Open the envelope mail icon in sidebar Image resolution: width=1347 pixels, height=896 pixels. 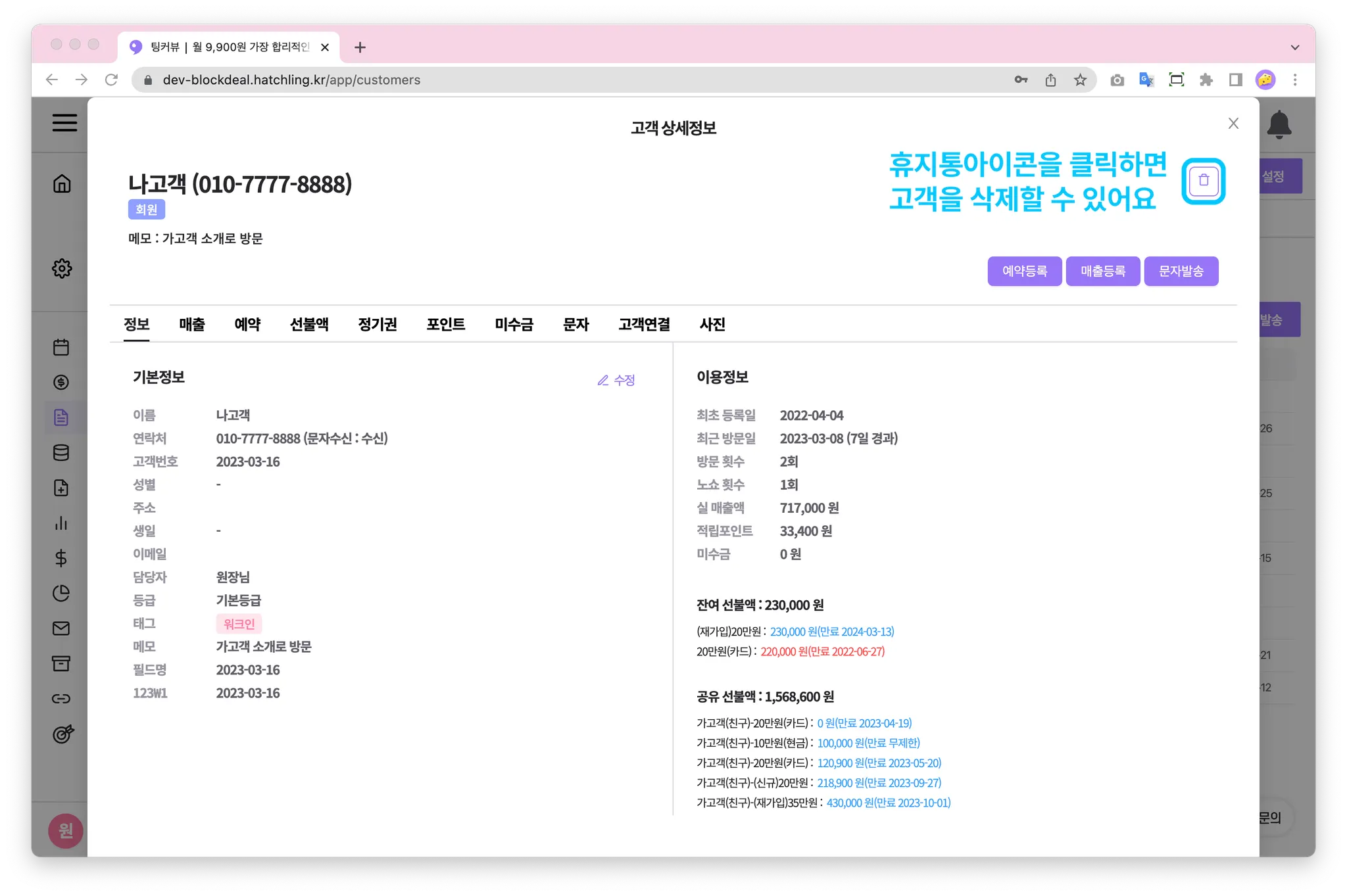pos(61,628)
